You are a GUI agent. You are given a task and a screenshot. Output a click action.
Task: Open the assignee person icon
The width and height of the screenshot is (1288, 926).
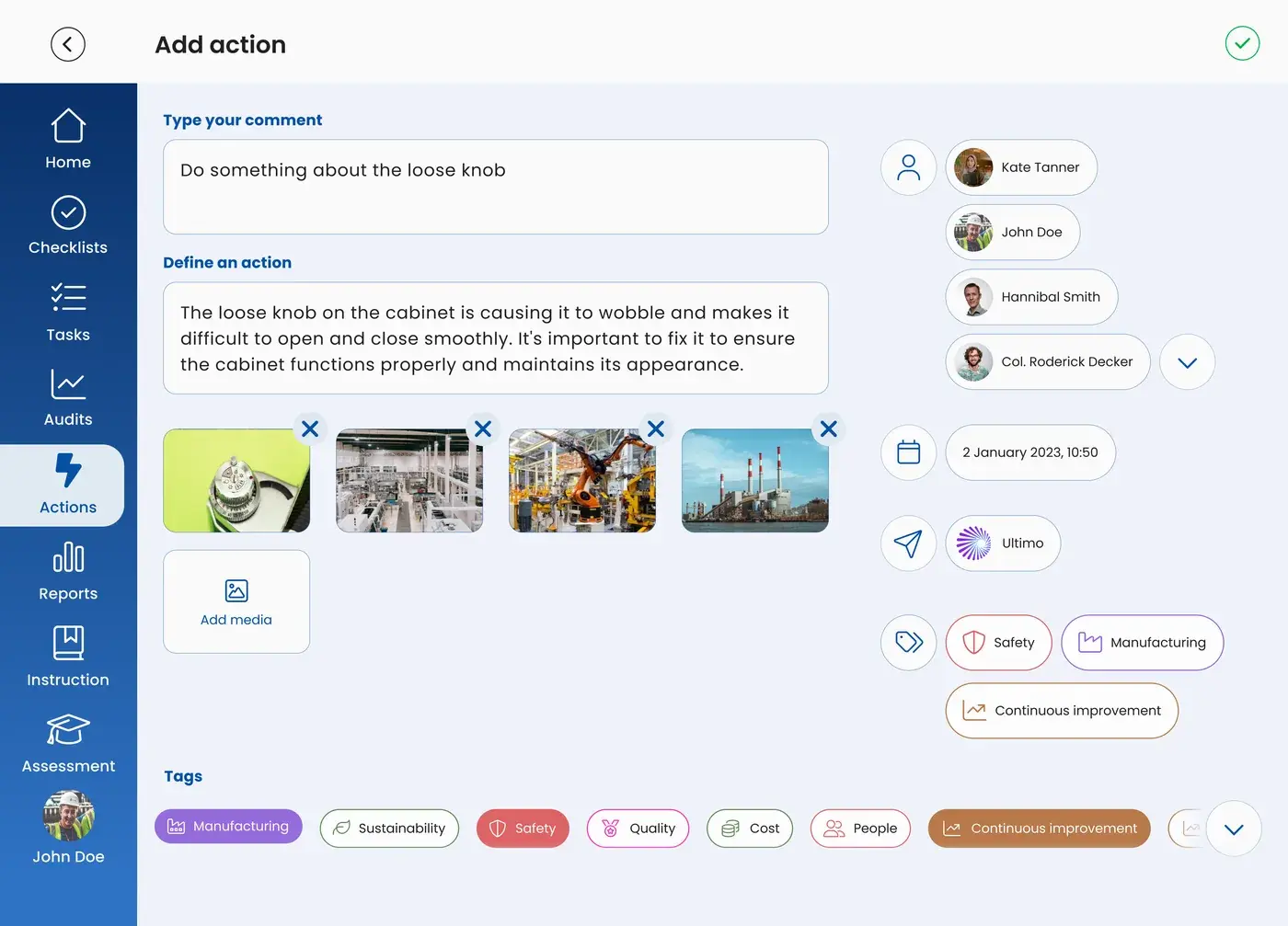pos(909,167)
